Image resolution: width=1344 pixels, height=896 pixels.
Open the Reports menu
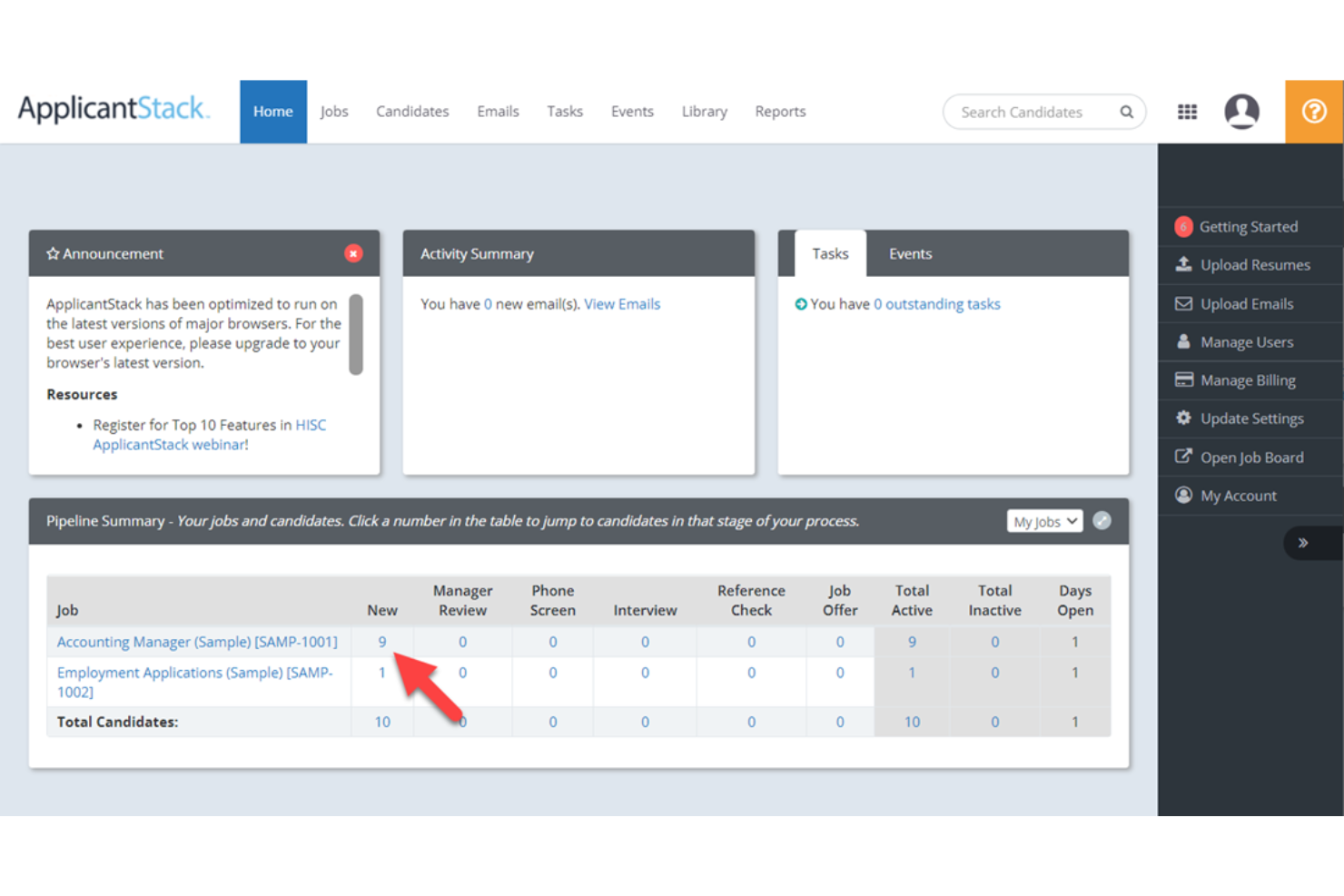(780, 112)
